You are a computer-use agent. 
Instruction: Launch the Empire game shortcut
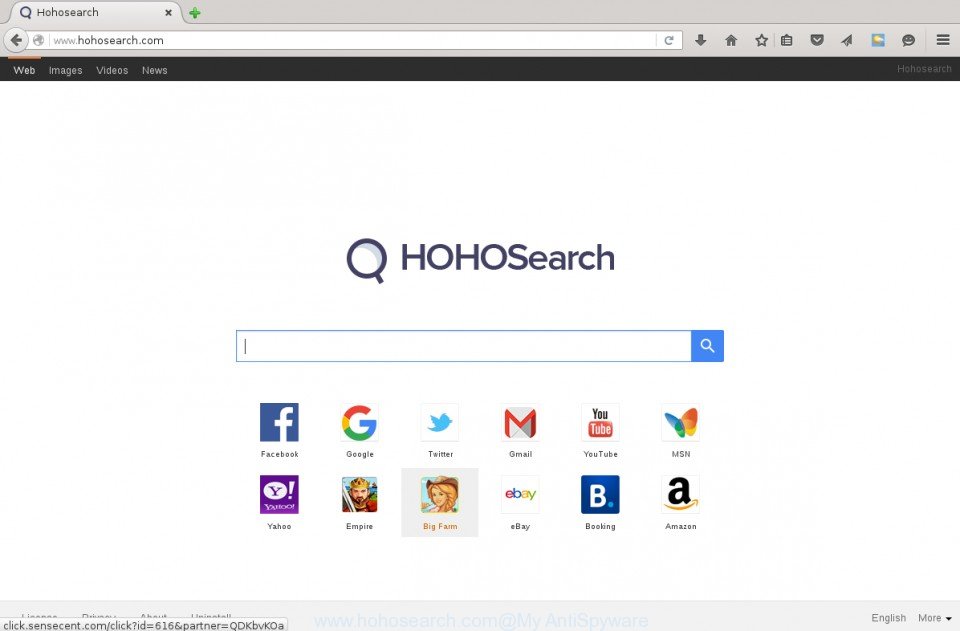[359, 495]
